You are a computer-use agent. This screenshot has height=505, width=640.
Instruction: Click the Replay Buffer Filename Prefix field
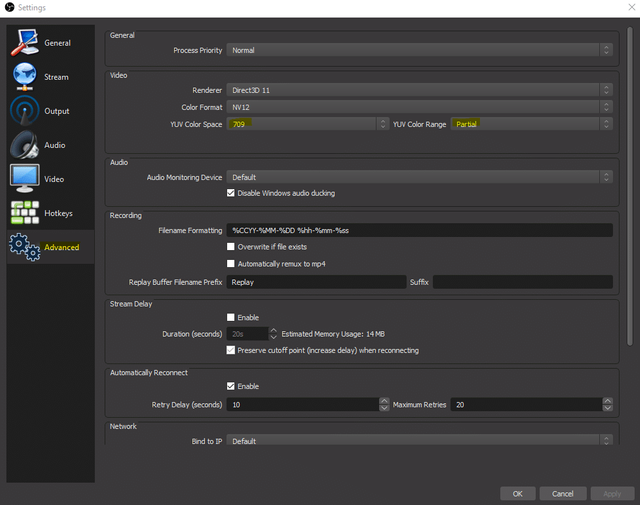pyautogui.click(x=316, y=282)
